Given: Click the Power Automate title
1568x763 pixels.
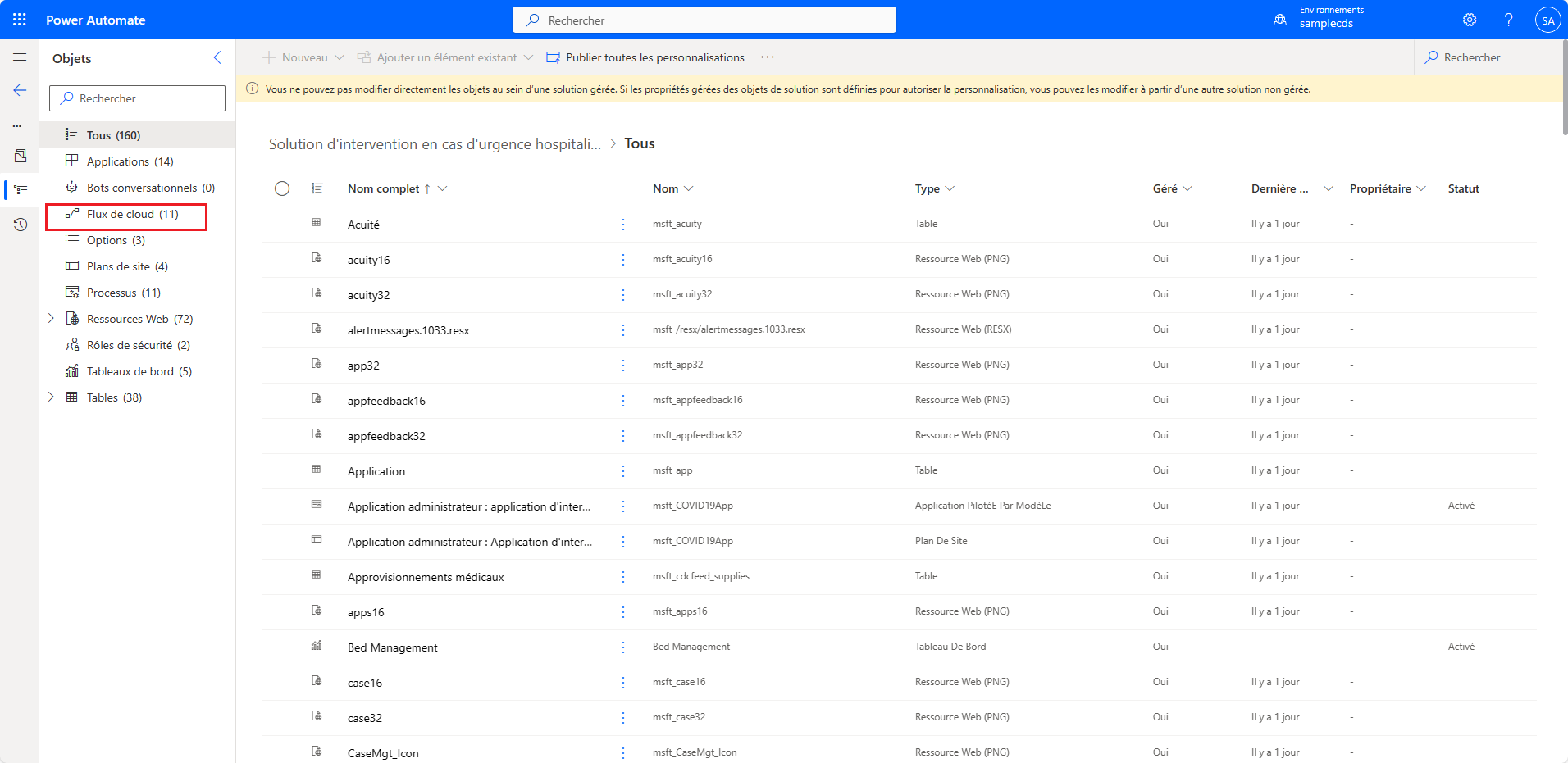Looking at the screenshot, I should (96, 20).
